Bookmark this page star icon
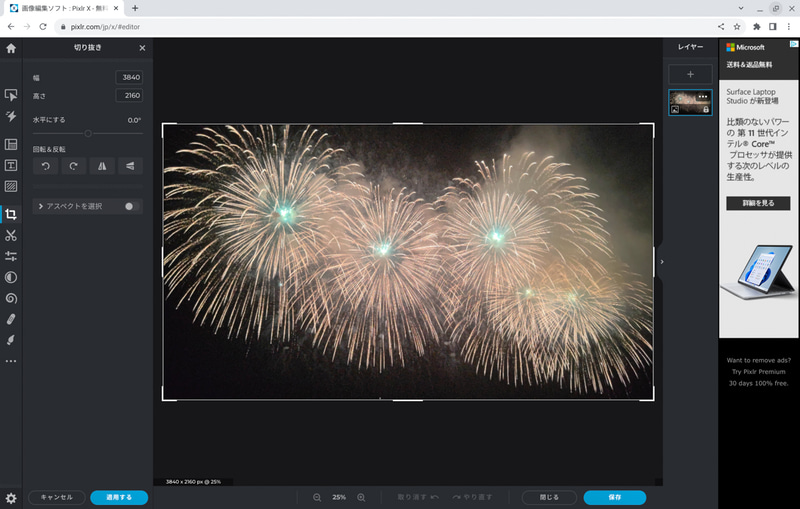 pos(737,27)
